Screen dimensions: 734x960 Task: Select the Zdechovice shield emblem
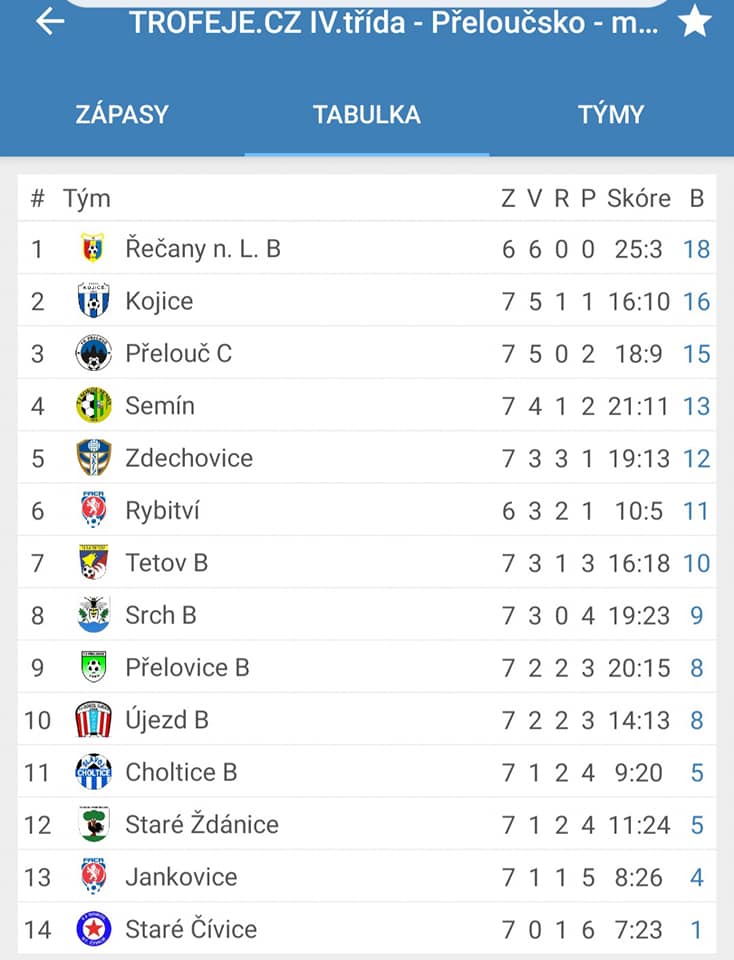tap(93, 457)
